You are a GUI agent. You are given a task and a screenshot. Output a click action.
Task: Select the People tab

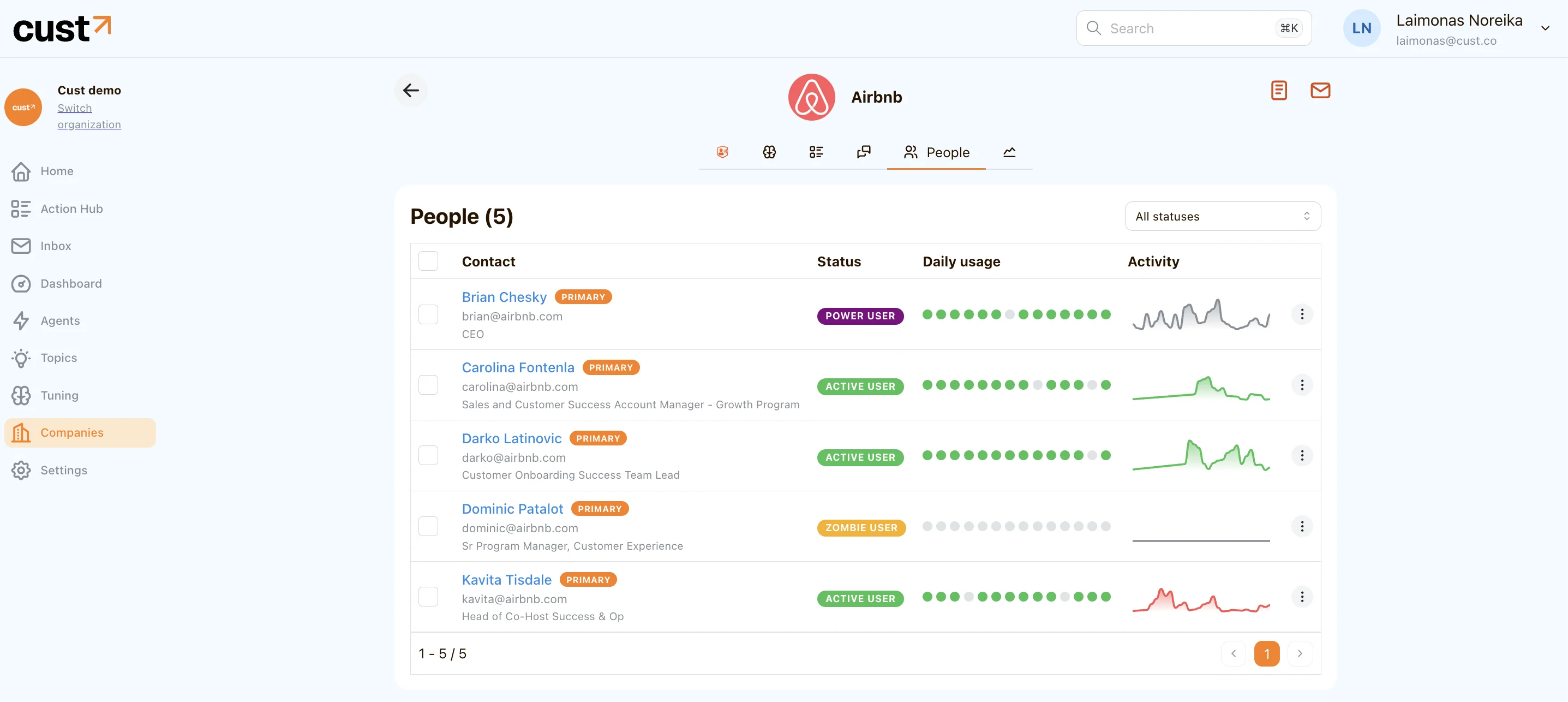point(936,152)
